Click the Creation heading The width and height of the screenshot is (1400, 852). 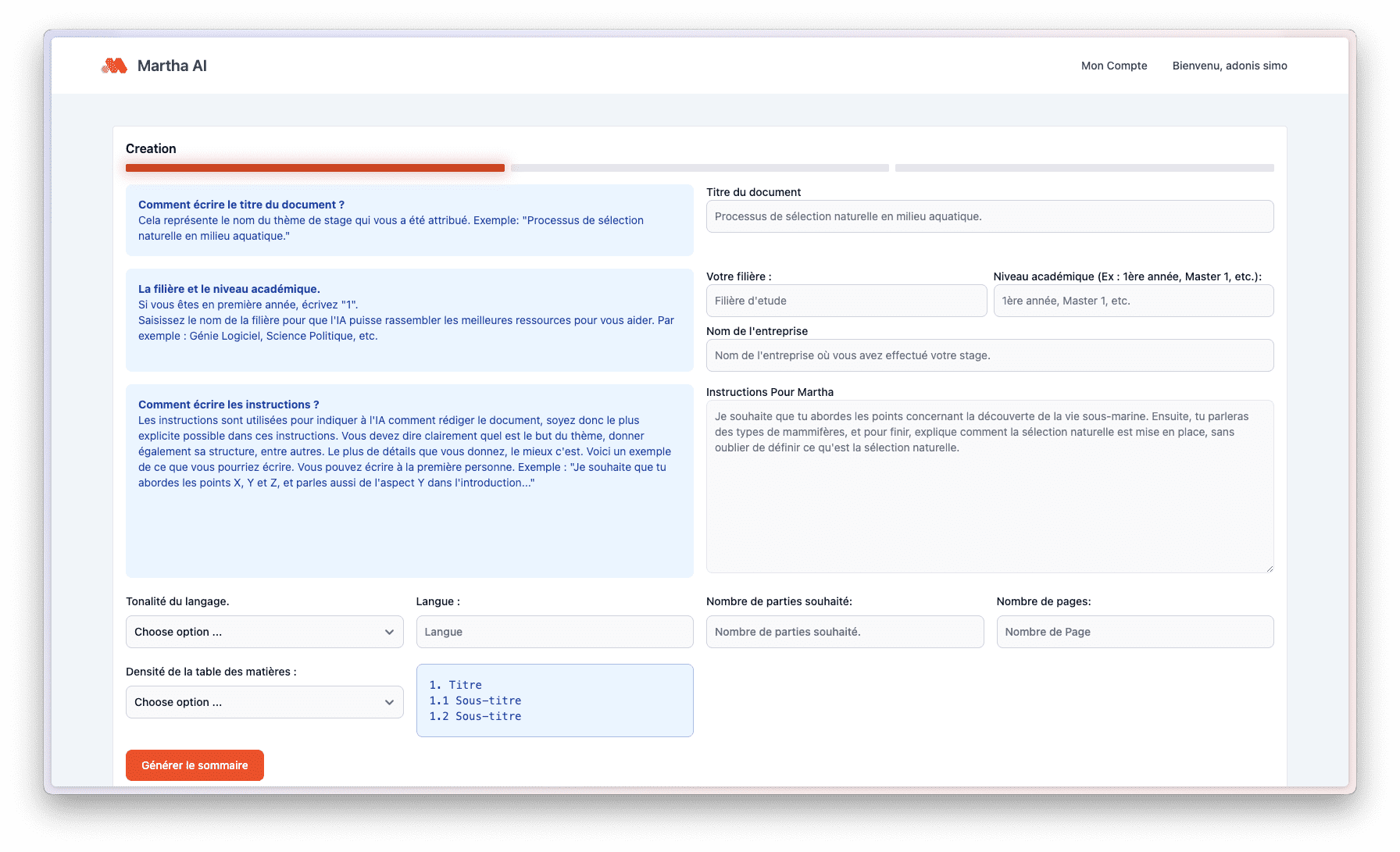151,148
